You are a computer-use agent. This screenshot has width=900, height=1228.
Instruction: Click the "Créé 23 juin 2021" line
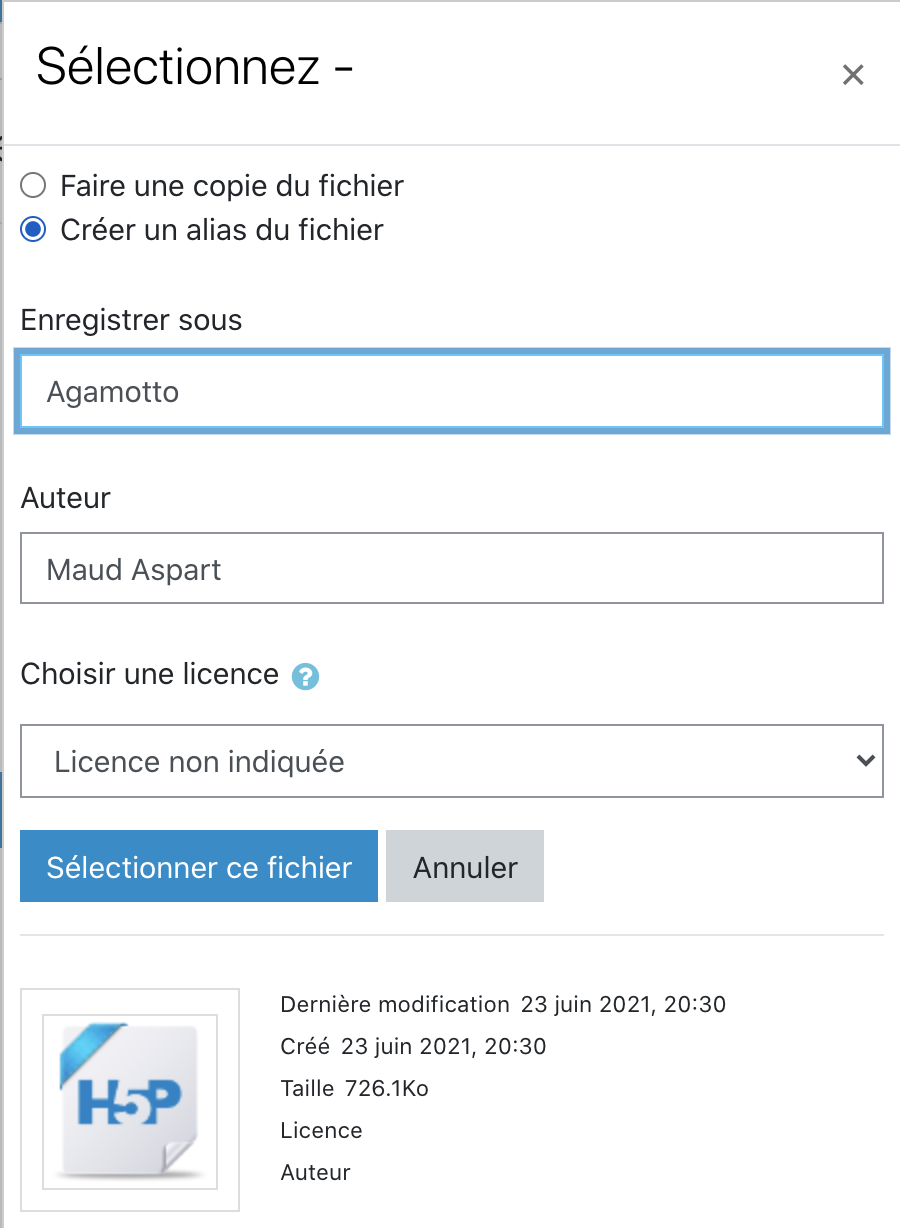(x=413, y=1046)
